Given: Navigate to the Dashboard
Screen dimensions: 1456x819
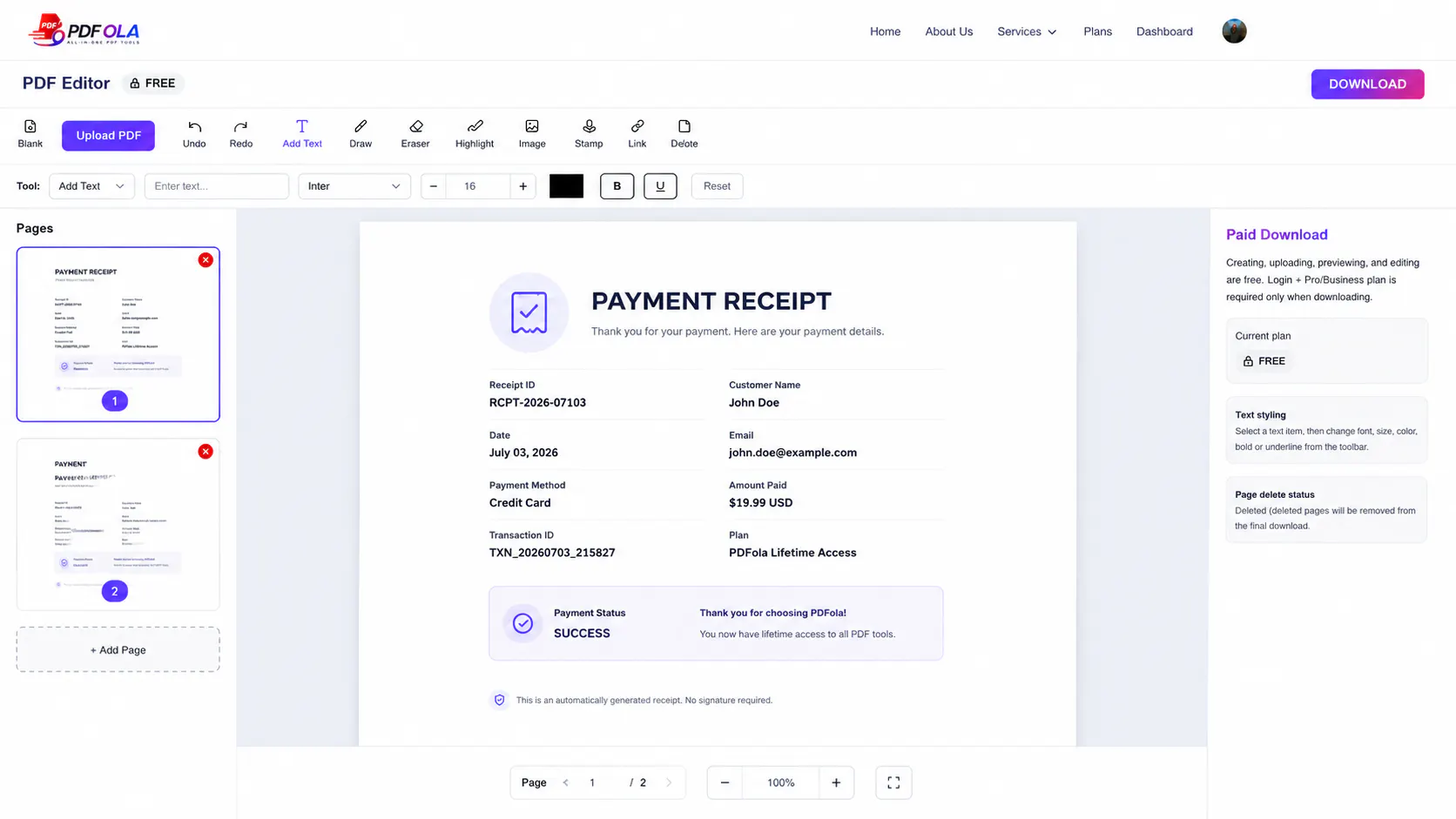Looking at the screenshot, I should pos(1164,31).
